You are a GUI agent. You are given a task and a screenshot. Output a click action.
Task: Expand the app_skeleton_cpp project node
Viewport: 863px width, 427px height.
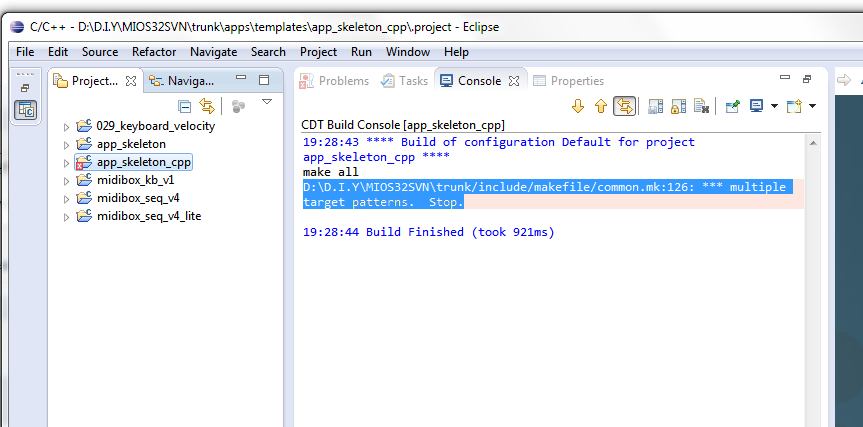coord(67,163)
